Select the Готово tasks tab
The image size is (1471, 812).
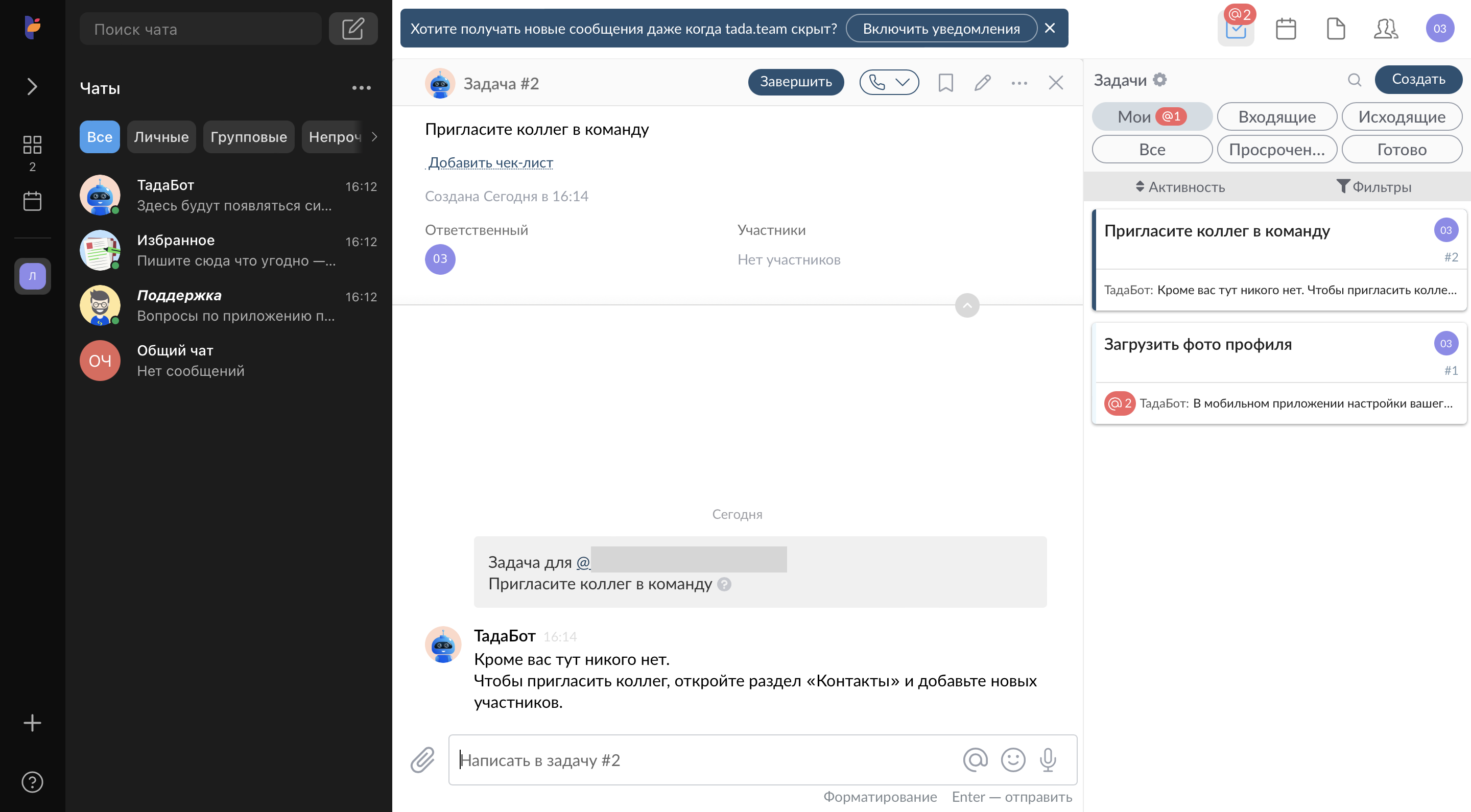click(1402, 149)
